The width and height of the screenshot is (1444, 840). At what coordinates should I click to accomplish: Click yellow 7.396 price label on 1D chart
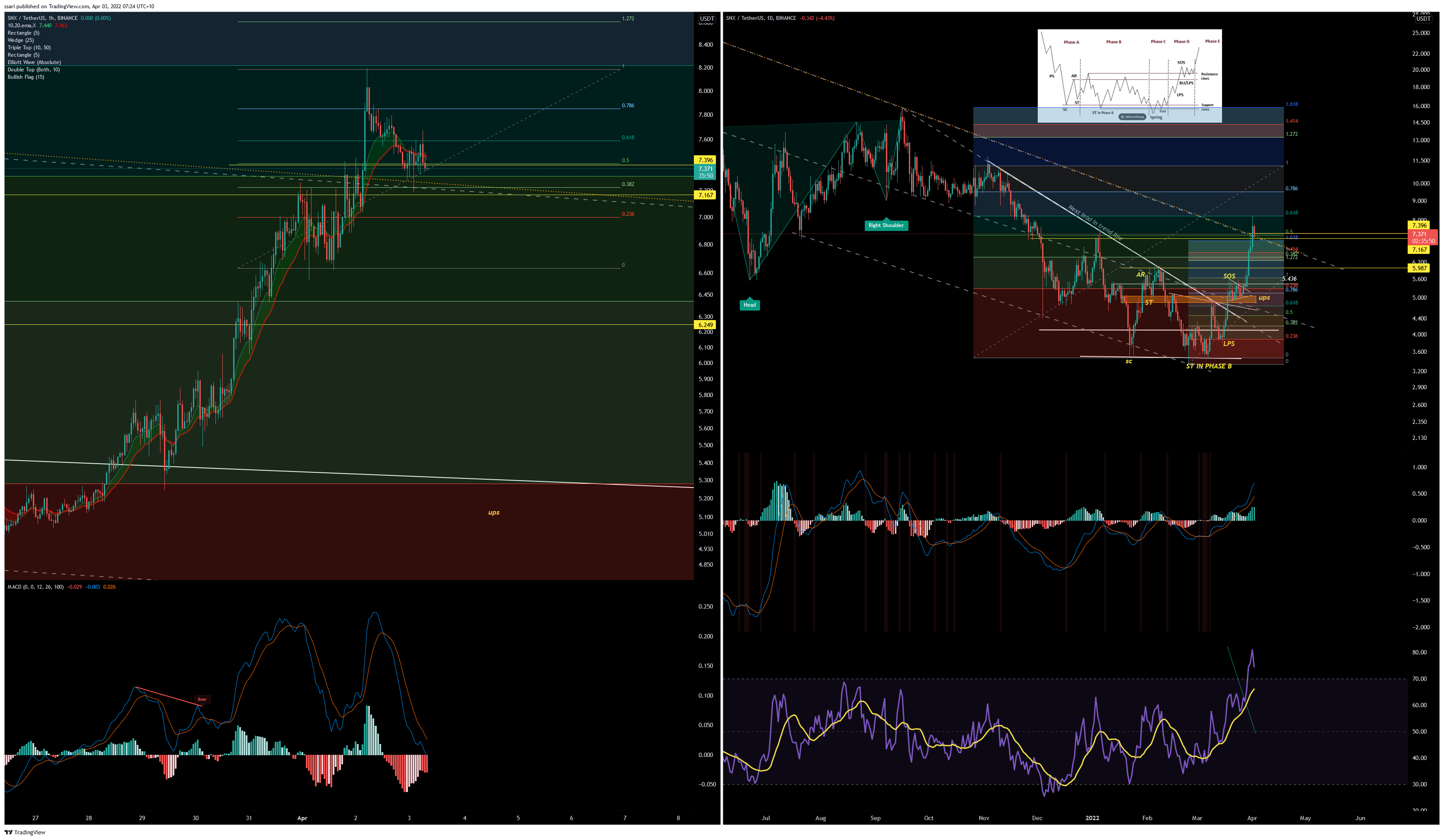1419,225
